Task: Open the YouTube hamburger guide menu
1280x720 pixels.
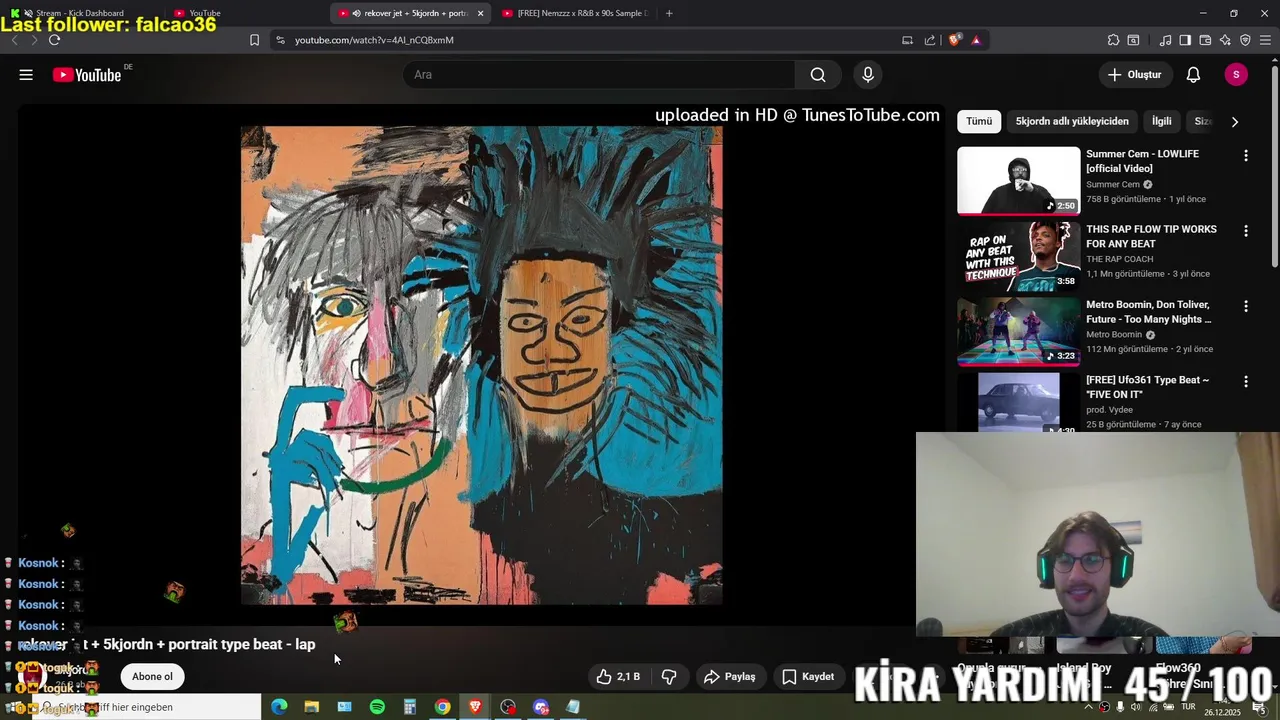Action: 26,75
